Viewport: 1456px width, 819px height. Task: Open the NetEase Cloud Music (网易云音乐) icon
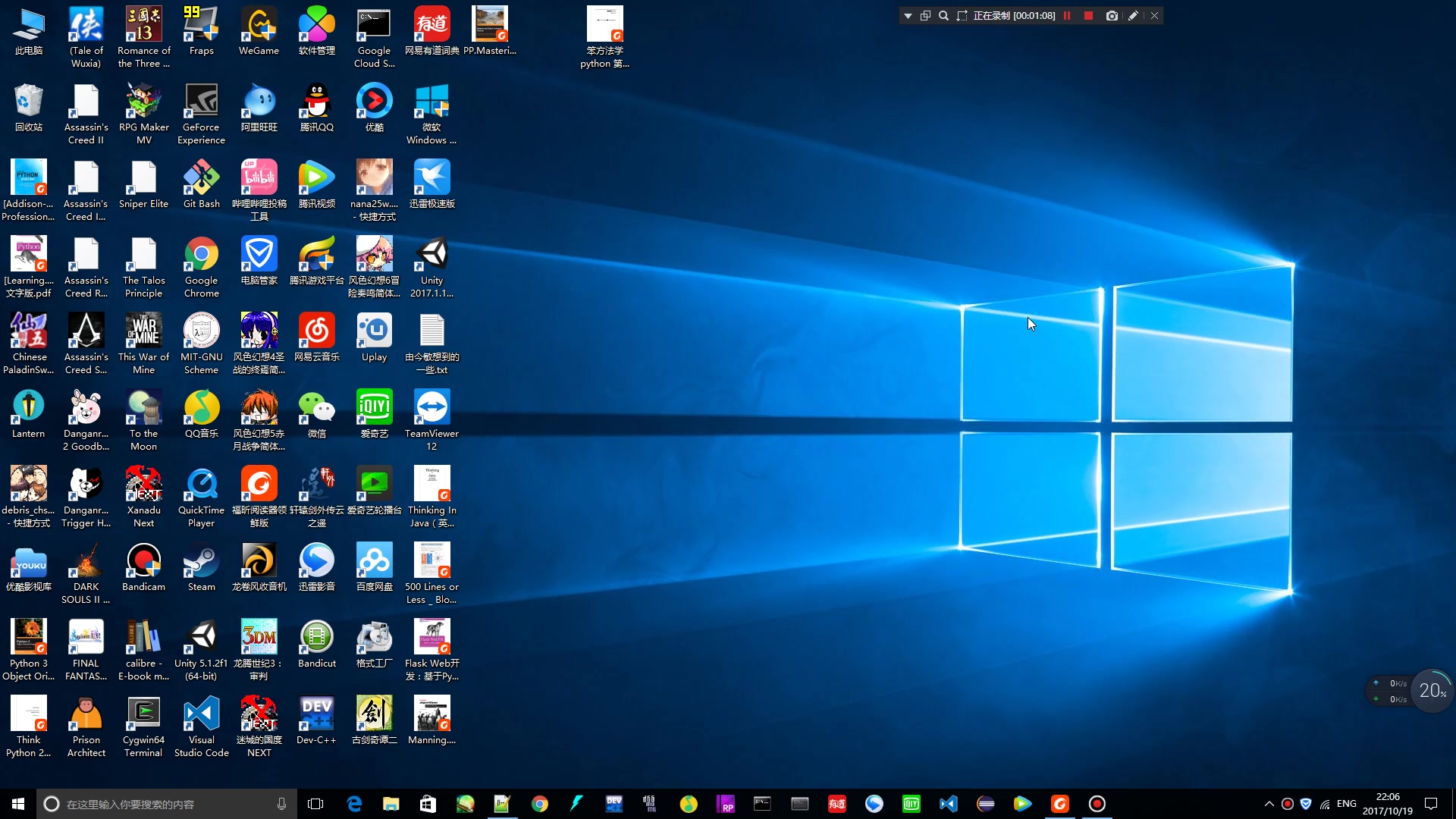(x=316, y=337)
